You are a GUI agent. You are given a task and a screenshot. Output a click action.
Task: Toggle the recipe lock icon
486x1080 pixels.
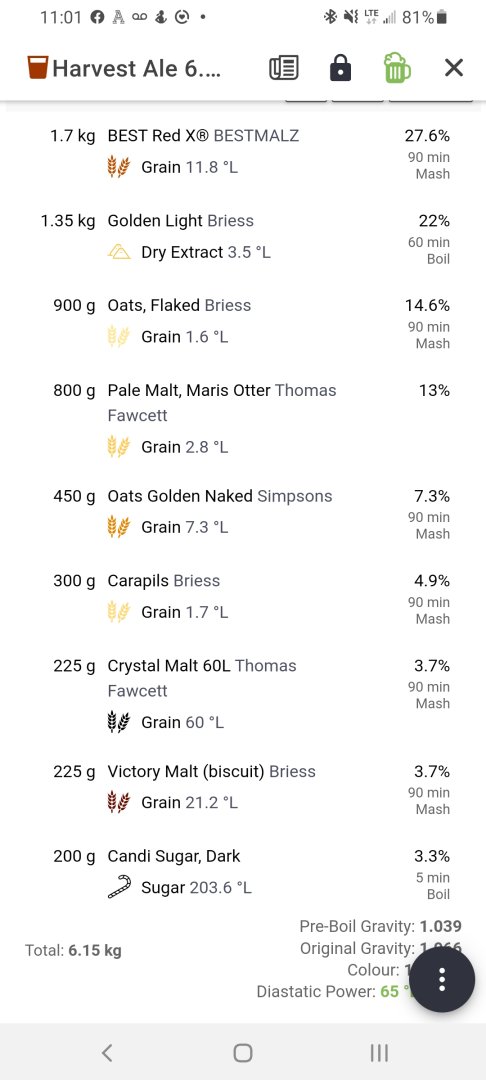[x=340, y=68]
